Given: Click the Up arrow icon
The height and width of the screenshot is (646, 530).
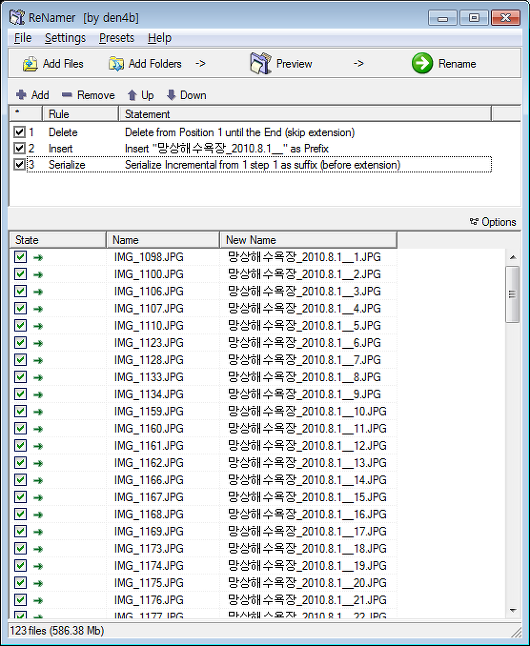Looking at the screenshot, I should [132, 95].
